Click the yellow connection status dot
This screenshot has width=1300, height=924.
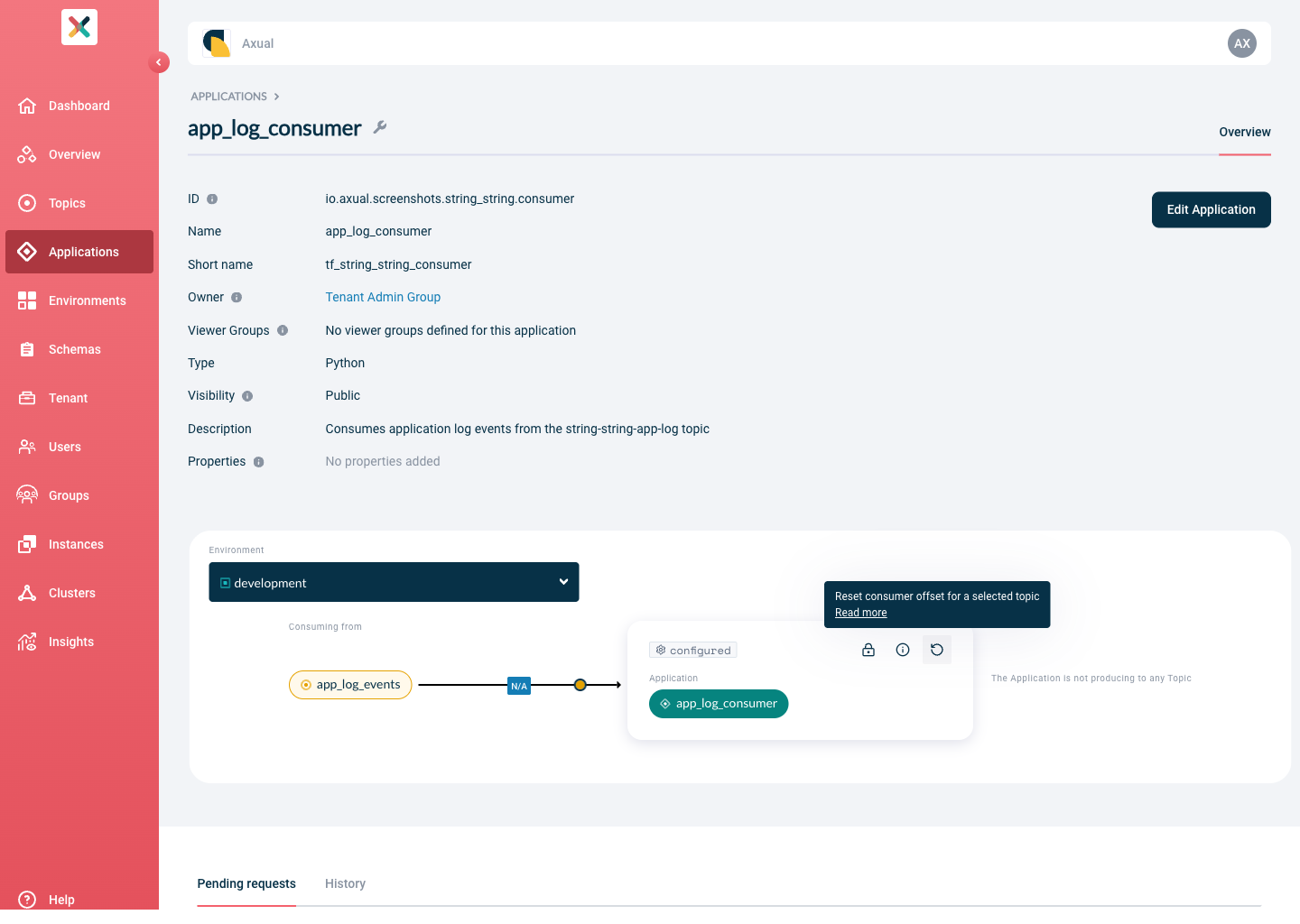click(580, 685)
